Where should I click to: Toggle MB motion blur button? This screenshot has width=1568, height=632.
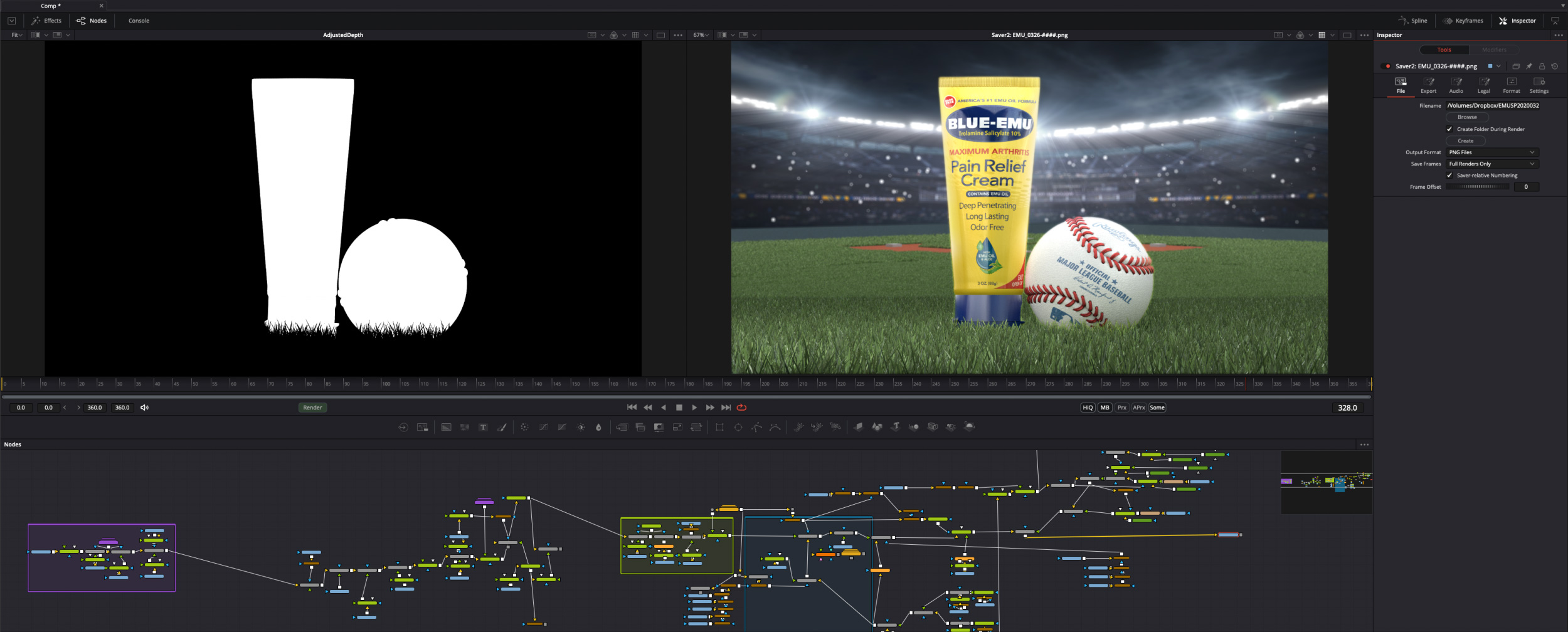1104,408
